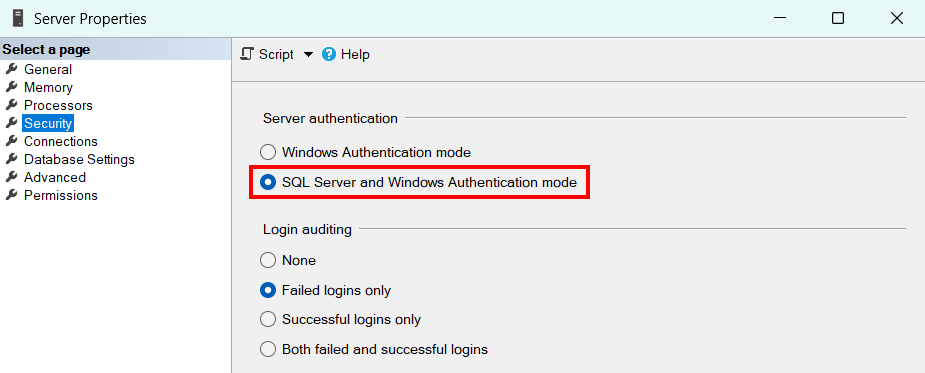The width and height of the screenshot is (925, 373).
Task: Choose Failed logins only auditing option
Action: click(268, 290)
